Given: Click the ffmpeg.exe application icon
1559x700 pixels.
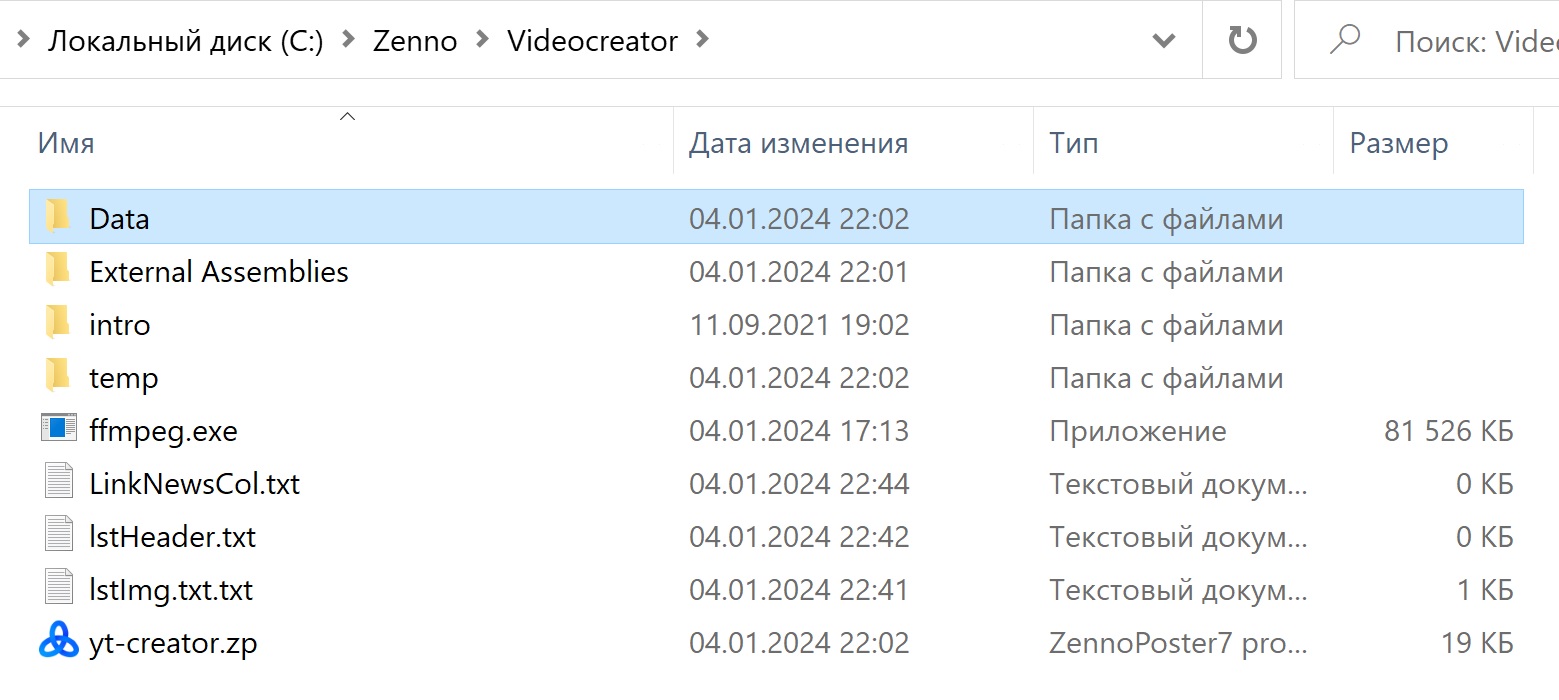Looking at the screenshot, I should tap(58, 429).
